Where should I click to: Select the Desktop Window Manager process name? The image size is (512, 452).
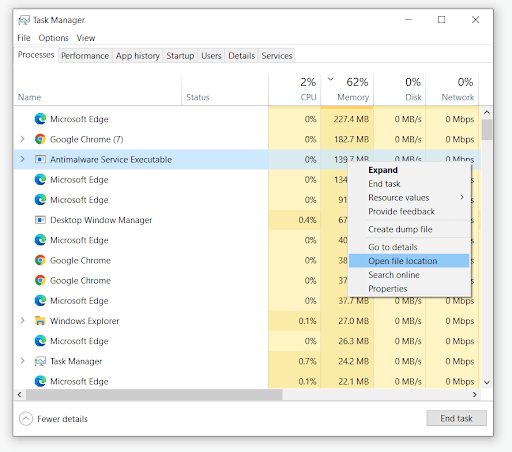101,220
